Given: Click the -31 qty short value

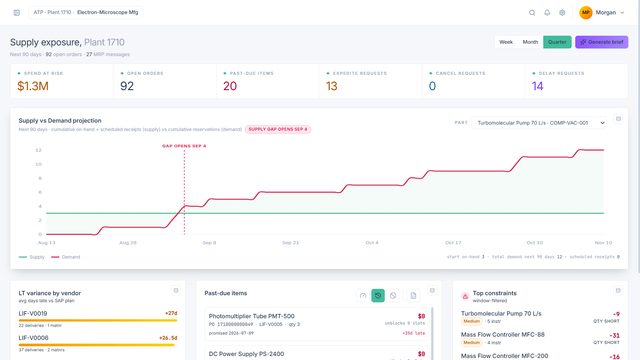Looking at the screenshot, I should [x=614, y=336].
